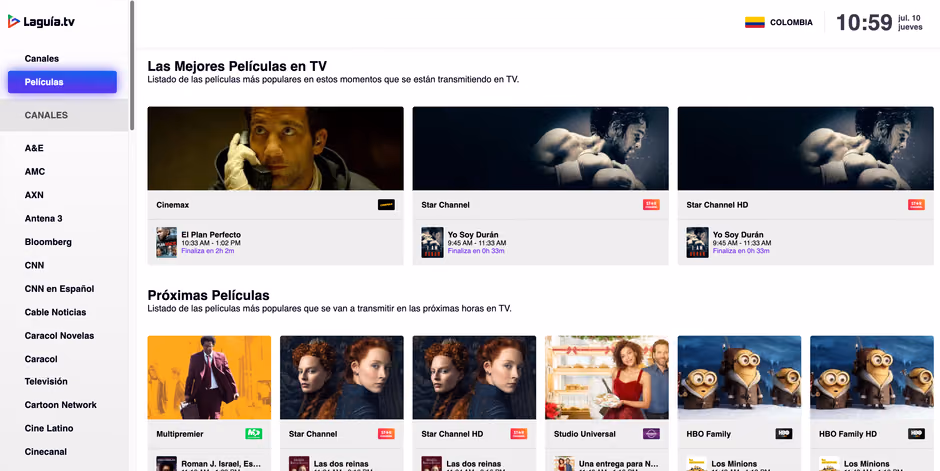Screen dimensions: 940x471
Task: Select the Películas menu item
Action: click(x=62, y=82)
